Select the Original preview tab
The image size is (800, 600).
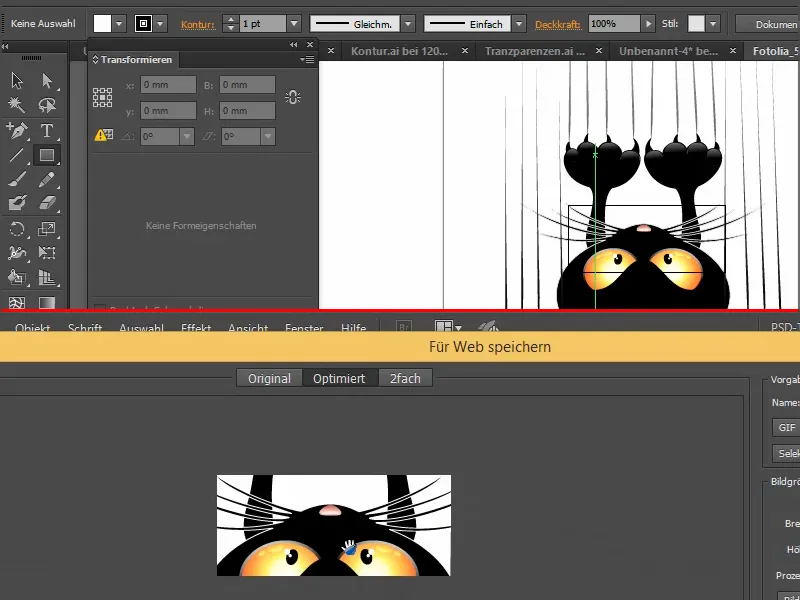[269, 379]
